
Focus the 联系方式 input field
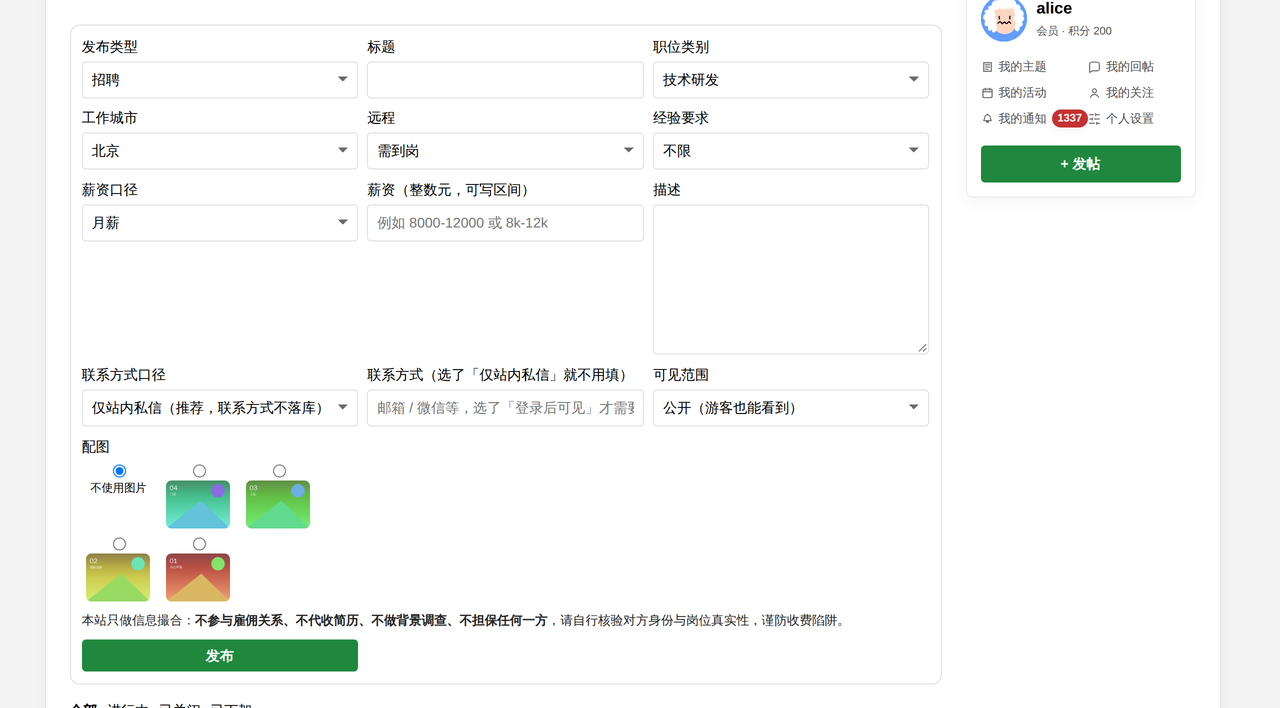coord(505,408)
